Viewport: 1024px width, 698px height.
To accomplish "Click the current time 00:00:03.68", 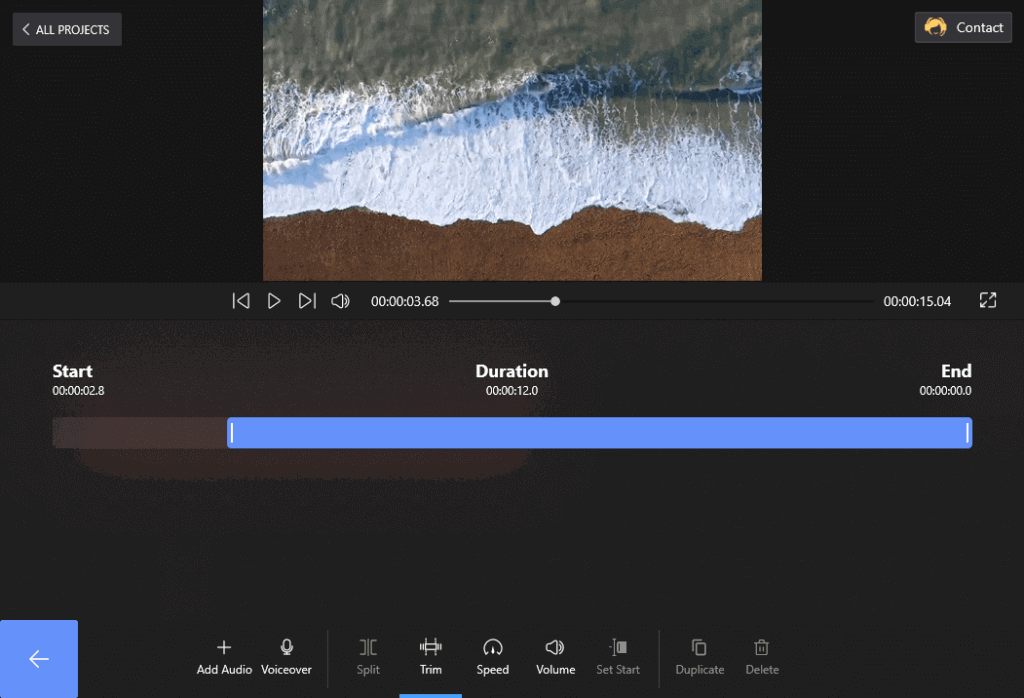I will tap(405, 301).
